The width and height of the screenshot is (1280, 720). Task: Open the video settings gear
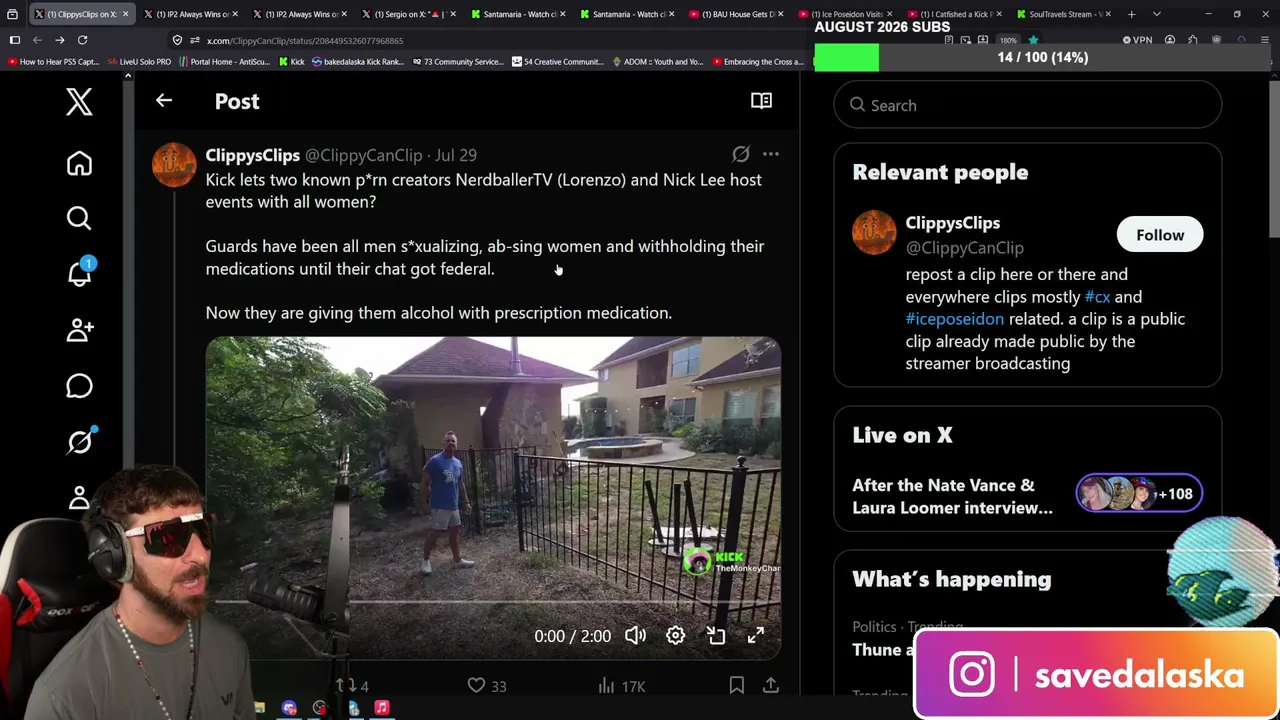point(675,636)
